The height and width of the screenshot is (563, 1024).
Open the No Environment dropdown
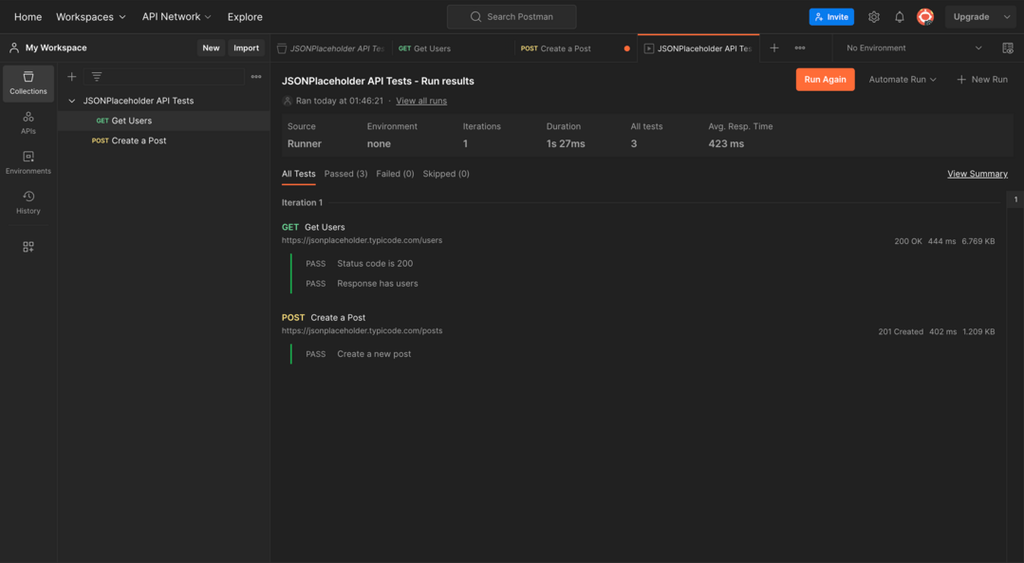point(914,48)
